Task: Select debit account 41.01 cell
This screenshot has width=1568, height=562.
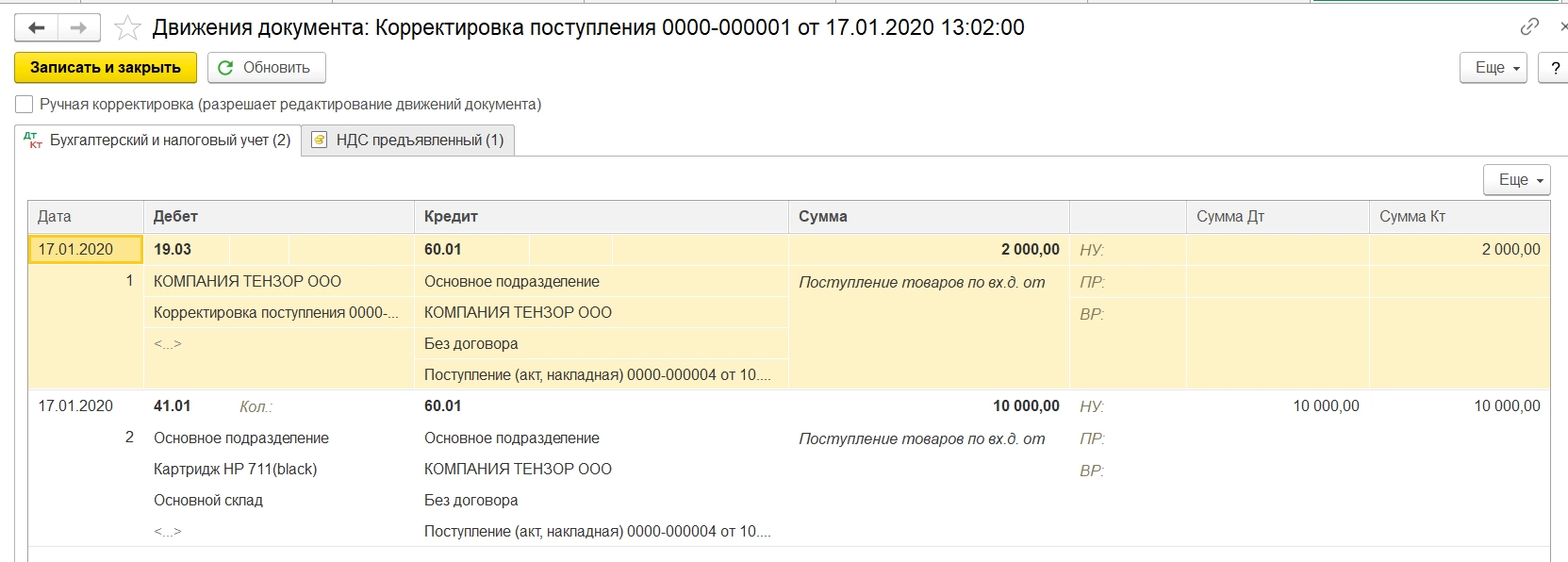Action: point(173,406)
